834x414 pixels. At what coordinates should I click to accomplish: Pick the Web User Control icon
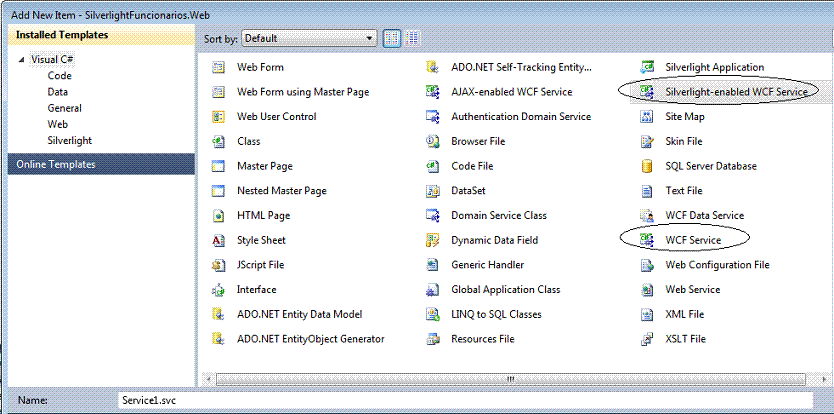(x=218, y=117)
